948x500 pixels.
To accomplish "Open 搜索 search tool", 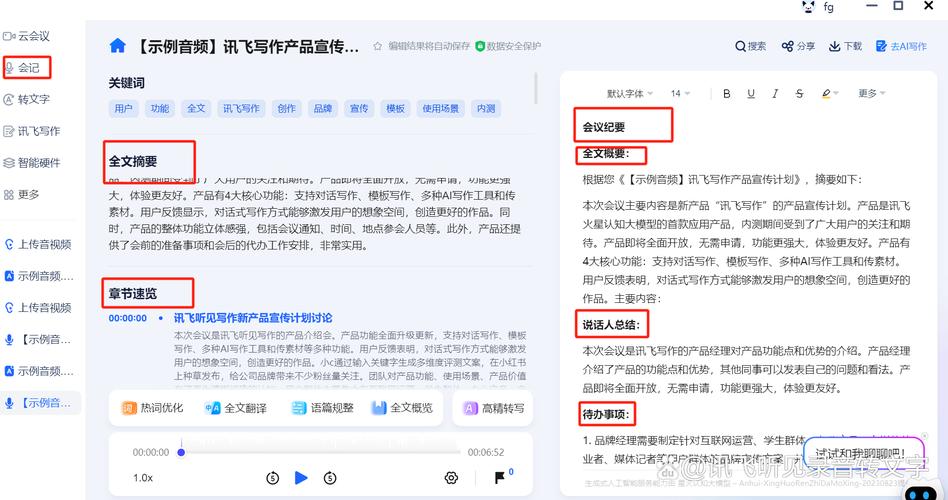I will coord(750,46).
